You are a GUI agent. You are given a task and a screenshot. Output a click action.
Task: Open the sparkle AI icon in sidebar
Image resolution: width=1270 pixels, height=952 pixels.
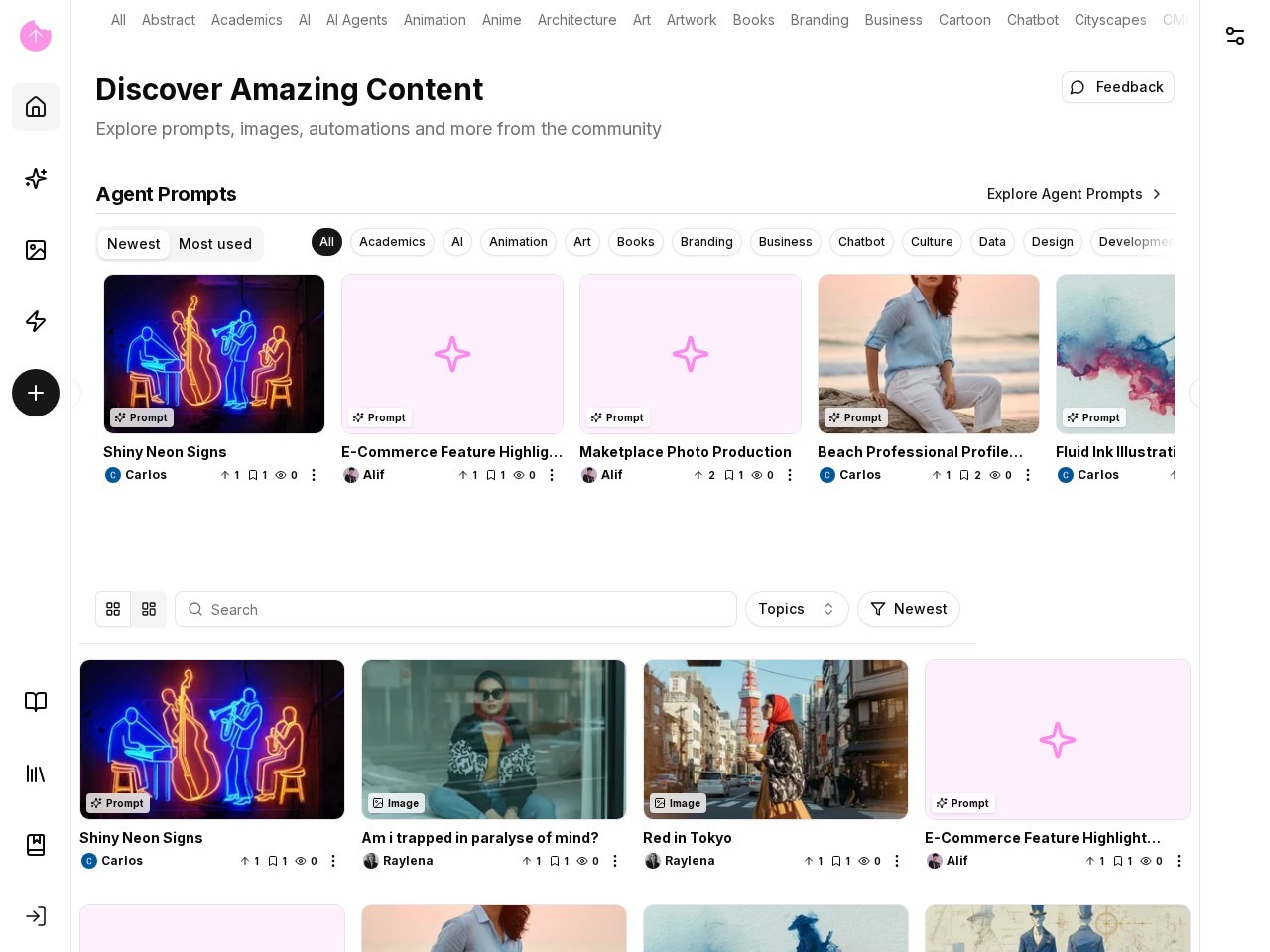pyautogui.click(x=36, y=178)
